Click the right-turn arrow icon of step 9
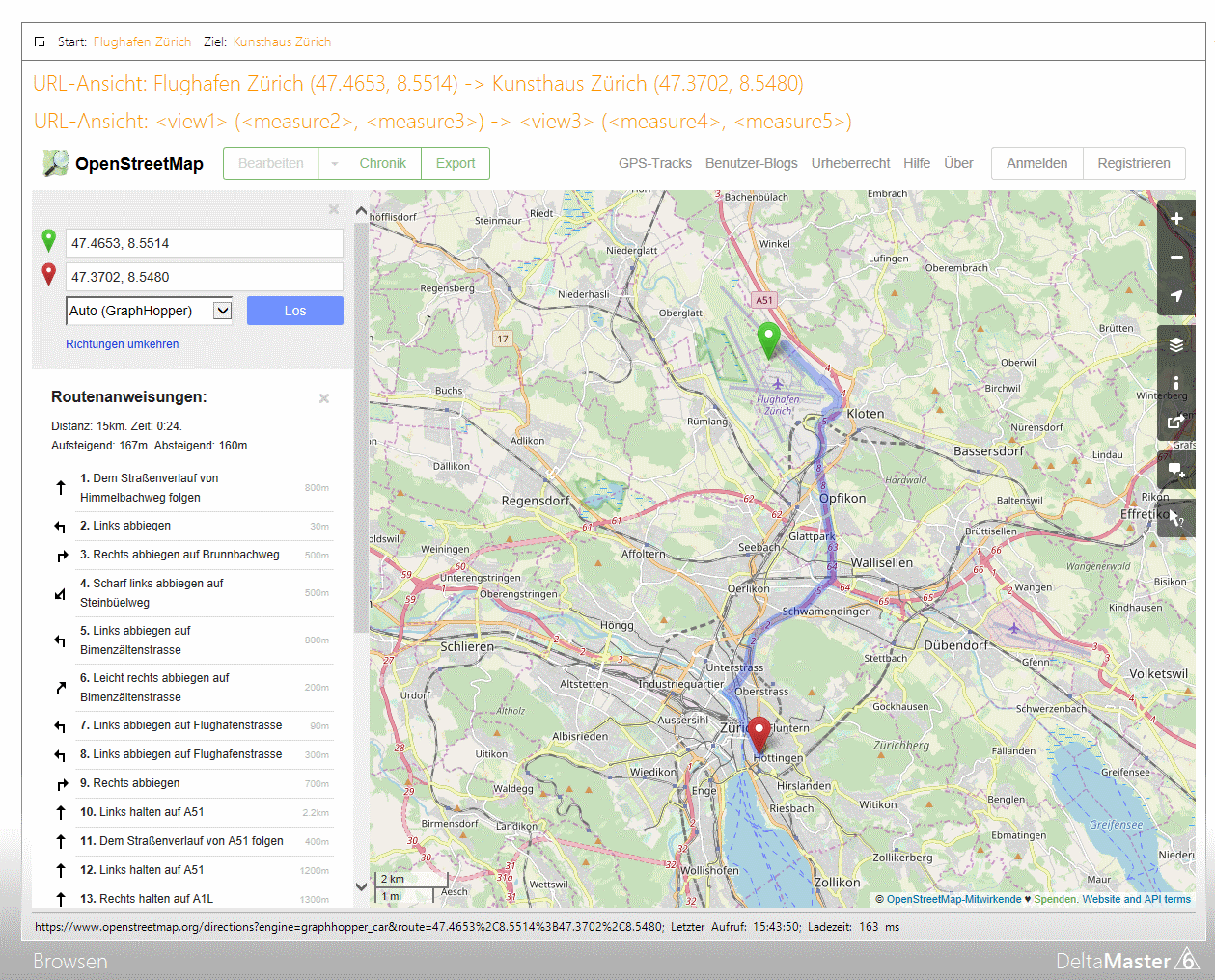This screenshot has width=1215, height=980. click(x=62, y=784)
